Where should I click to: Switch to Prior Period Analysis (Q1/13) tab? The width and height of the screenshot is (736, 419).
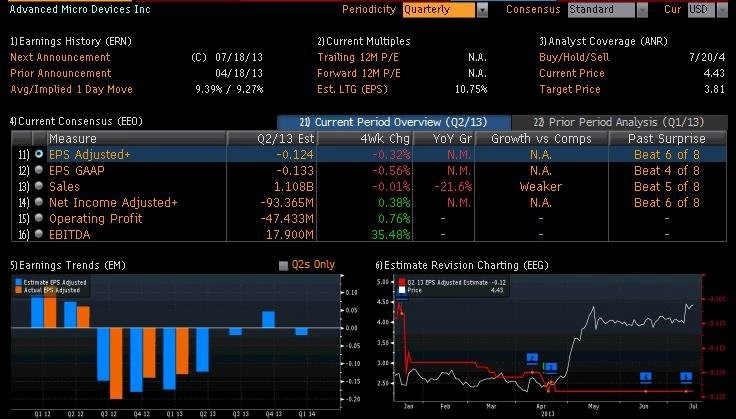619,122
